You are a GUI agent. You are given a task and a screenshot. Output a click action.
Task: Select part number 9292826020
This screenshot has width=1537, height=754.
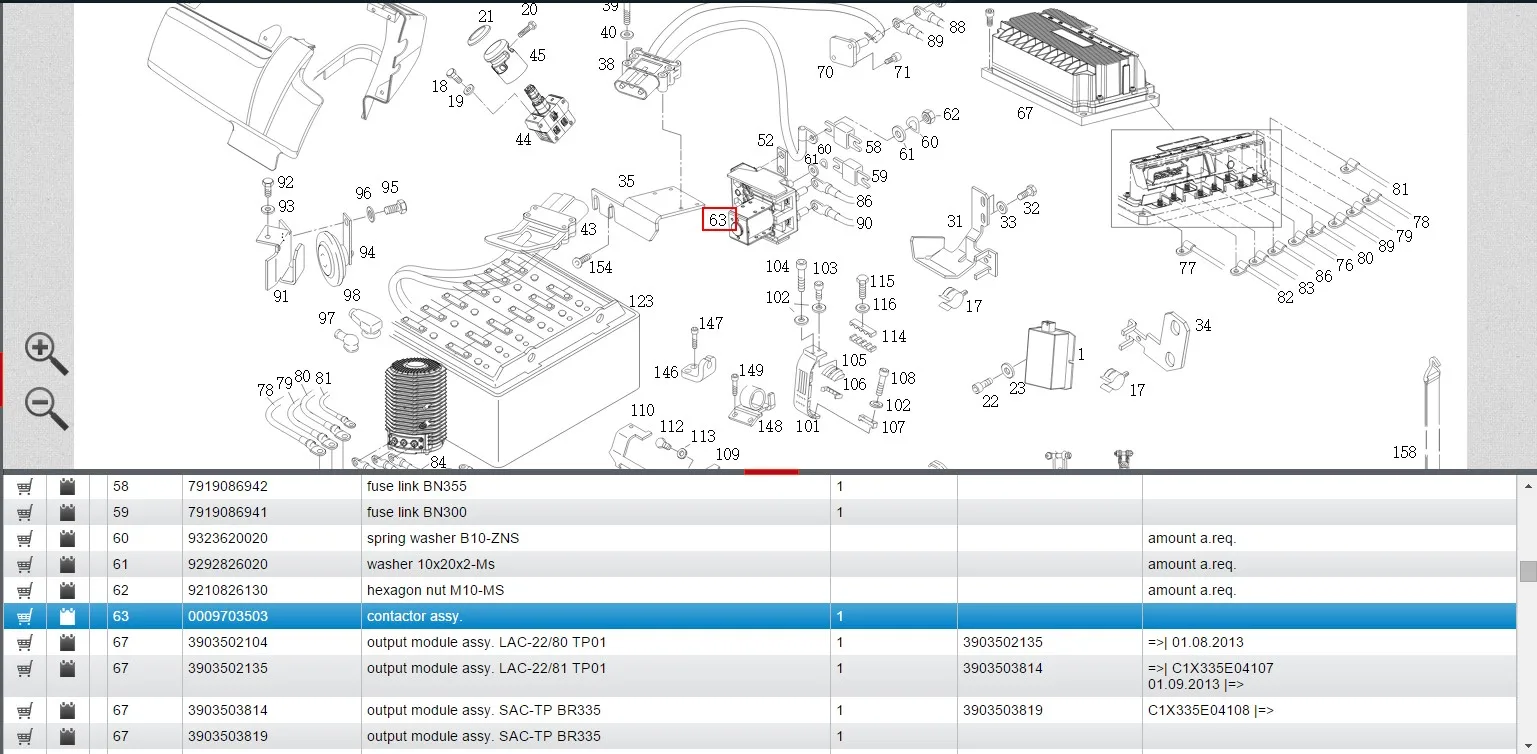[x=228, y=564]
